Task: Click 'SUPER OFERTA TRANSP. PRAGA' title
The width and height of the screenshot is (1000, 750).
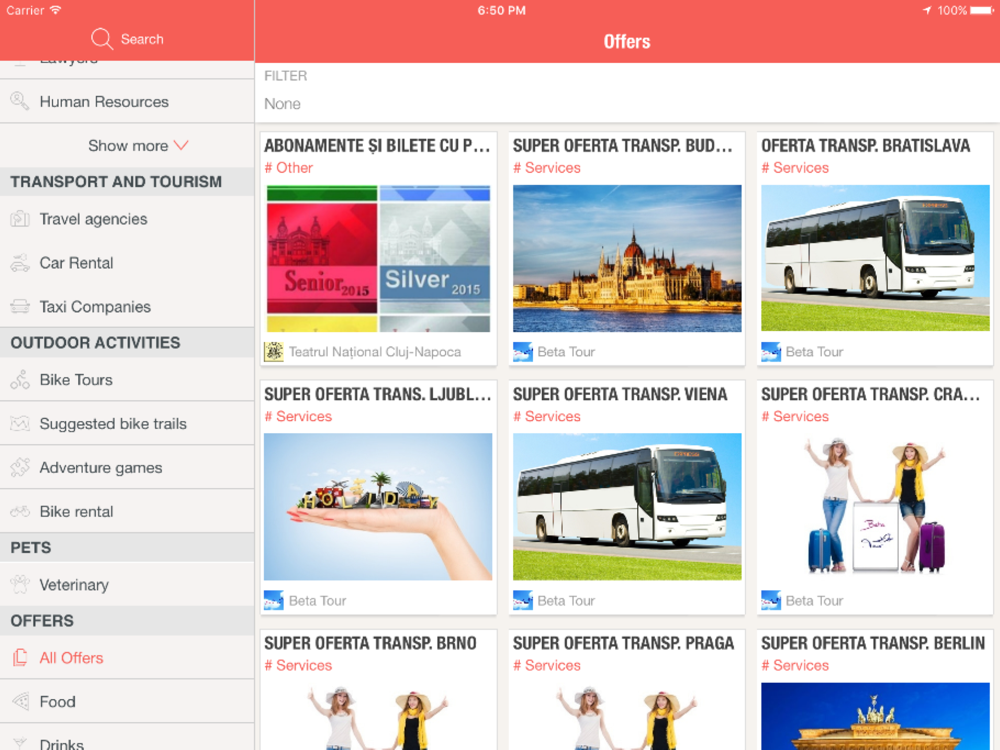Action: tap(624, 643)
